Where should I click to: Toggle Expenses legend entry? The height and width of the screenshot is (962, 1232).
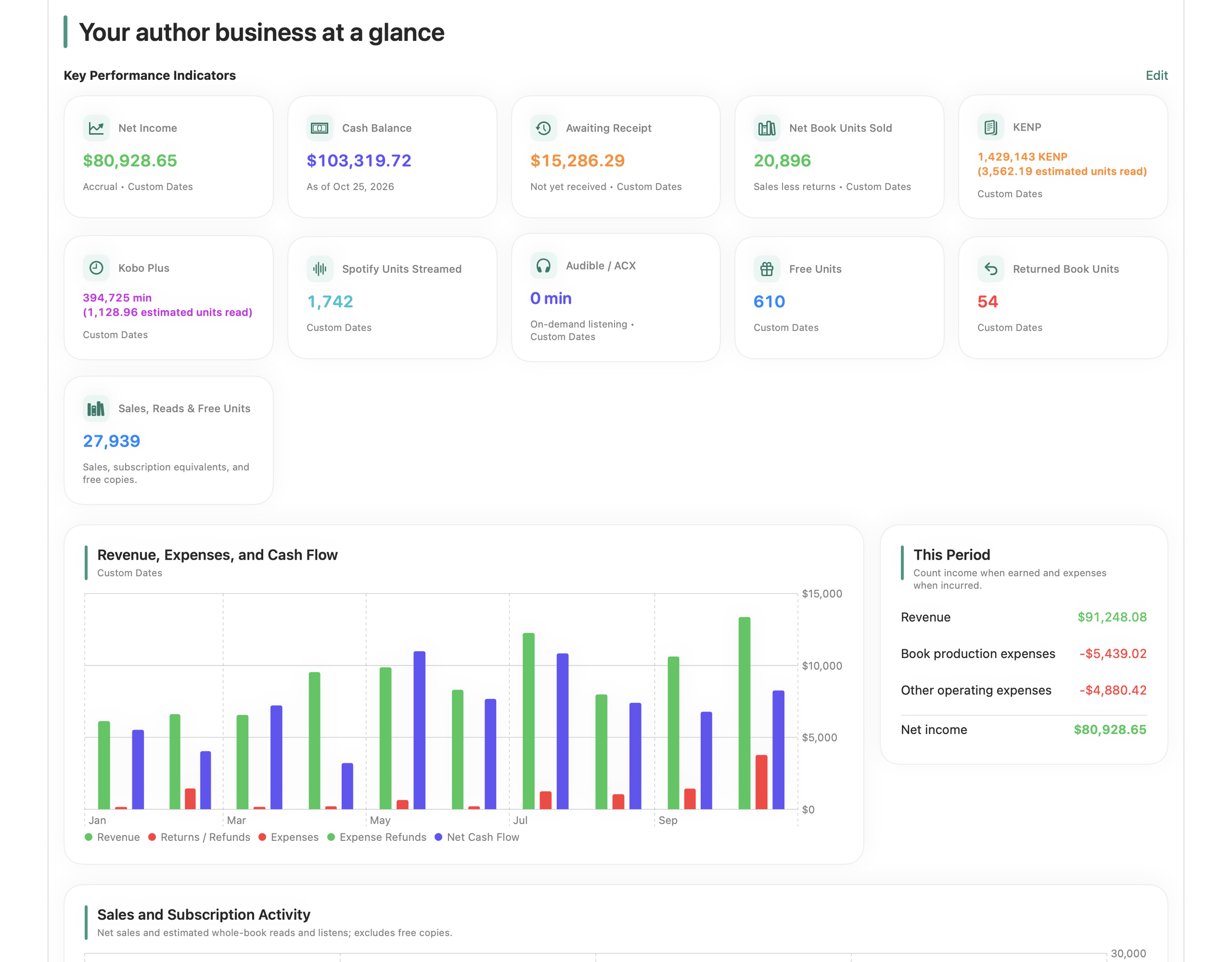tap(288, 837)
